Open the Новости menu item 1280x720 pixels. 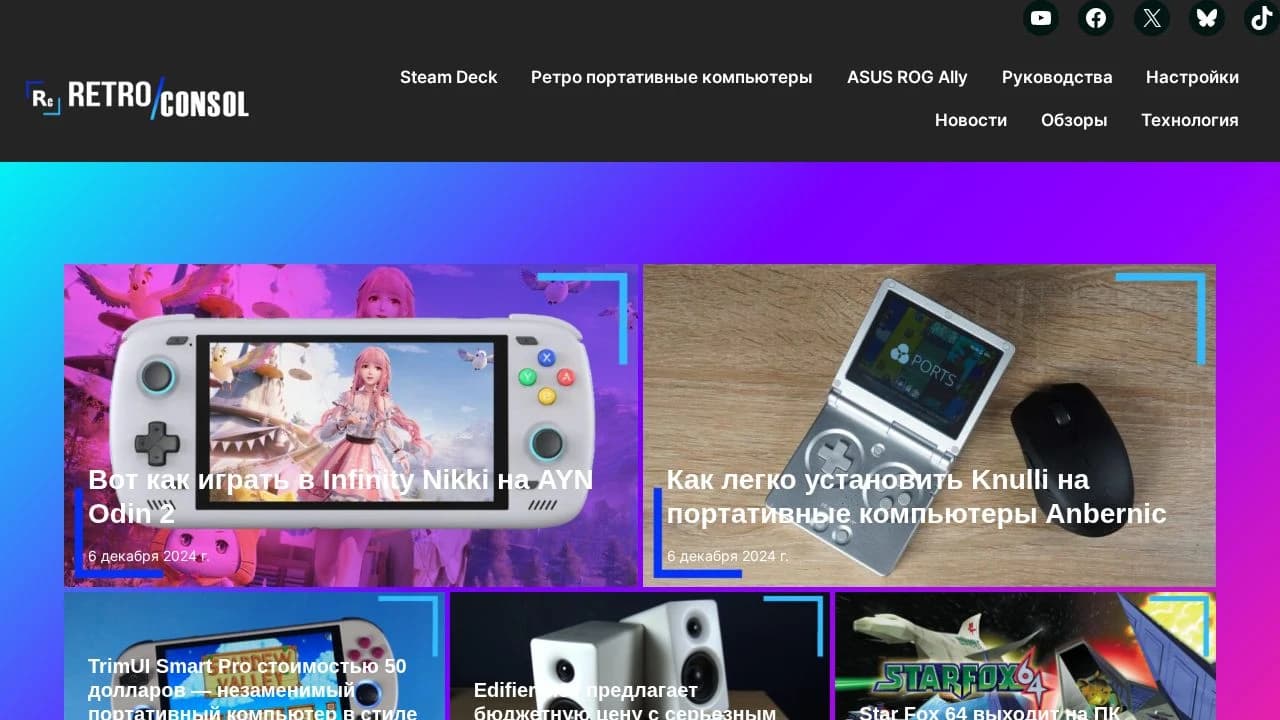971,120
